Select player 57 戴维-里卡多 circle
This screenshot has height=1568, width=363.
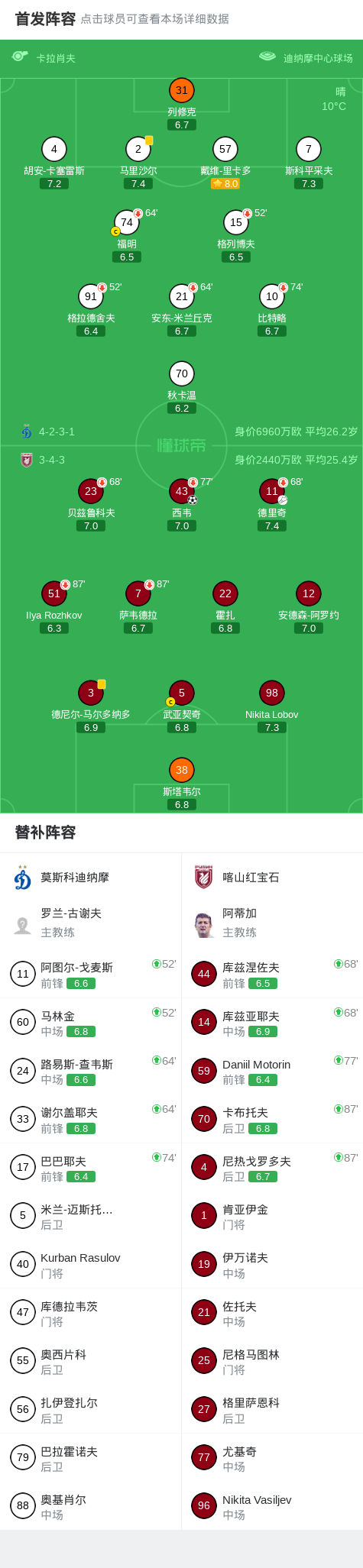coord(225,149)
